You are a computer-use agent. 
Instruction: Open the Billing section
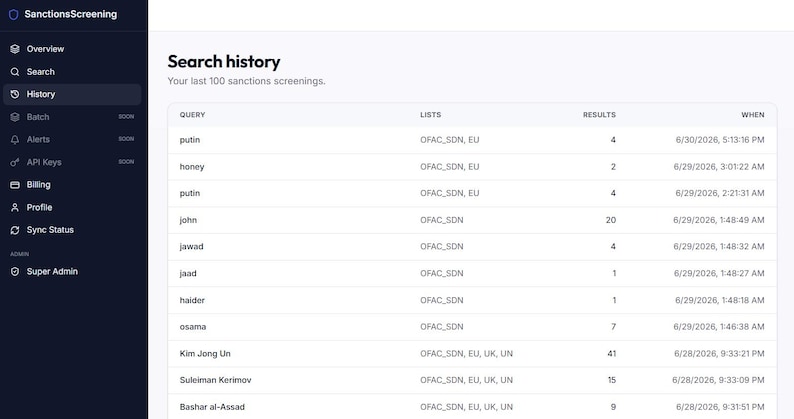click(72, 185)
